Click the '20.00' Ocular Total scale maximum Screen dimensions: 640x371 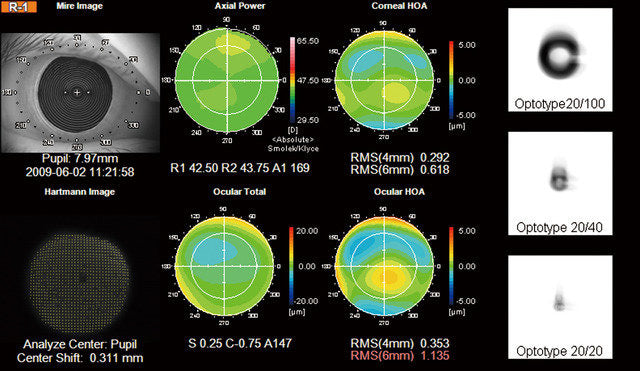point(307,231)
